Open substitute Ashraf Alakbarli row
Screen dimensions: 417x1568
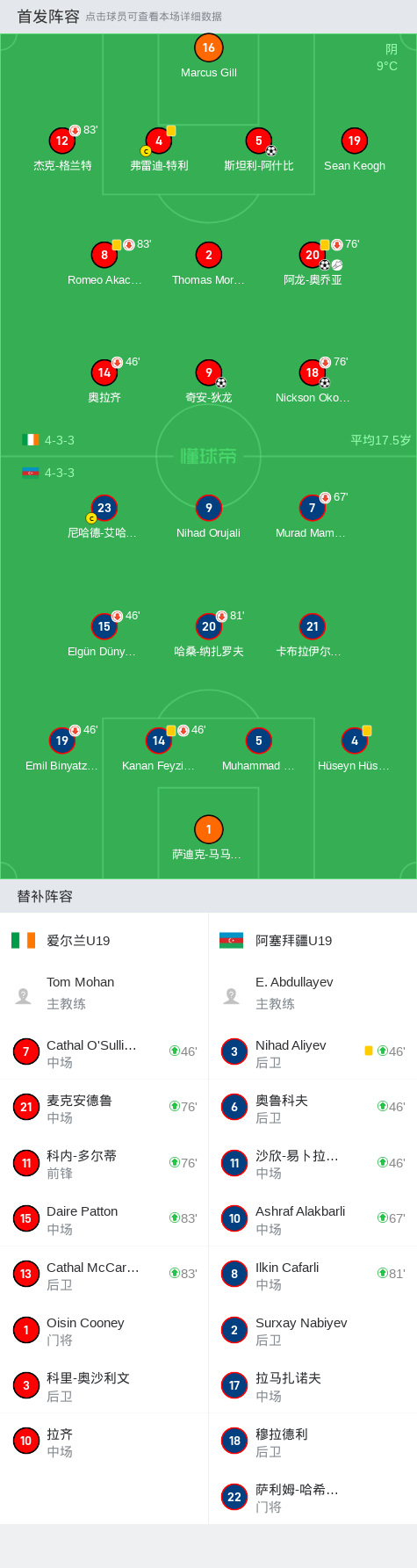(x=313, y=1218)
